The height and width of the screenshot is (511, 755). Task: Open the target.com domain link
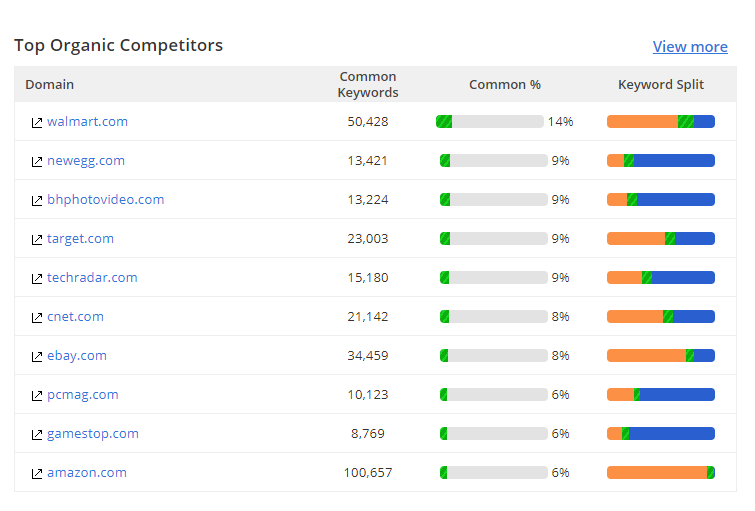80,239
